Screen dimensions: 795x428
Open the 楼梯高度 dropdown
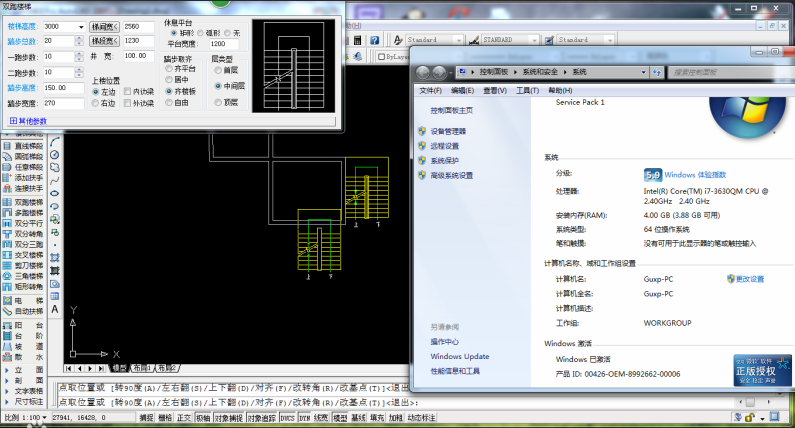(x=81, y=26)
